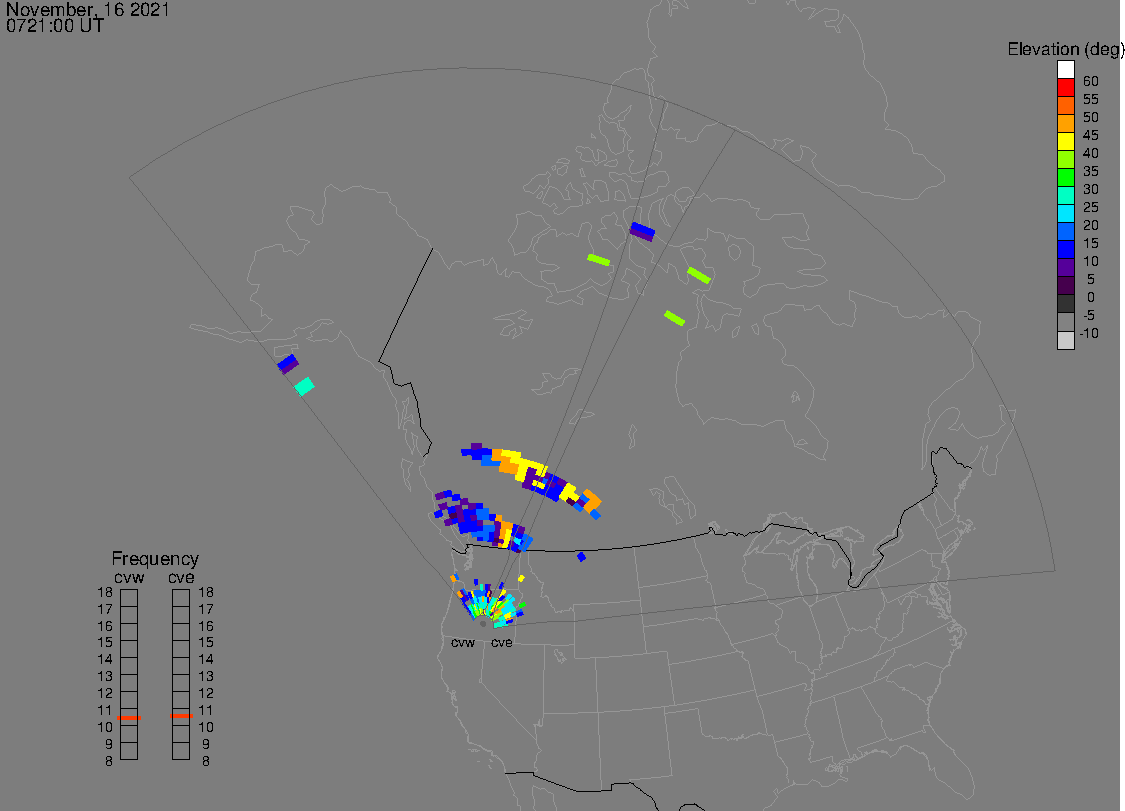Click the 'November, 16 2021' date text

(88, 9)
